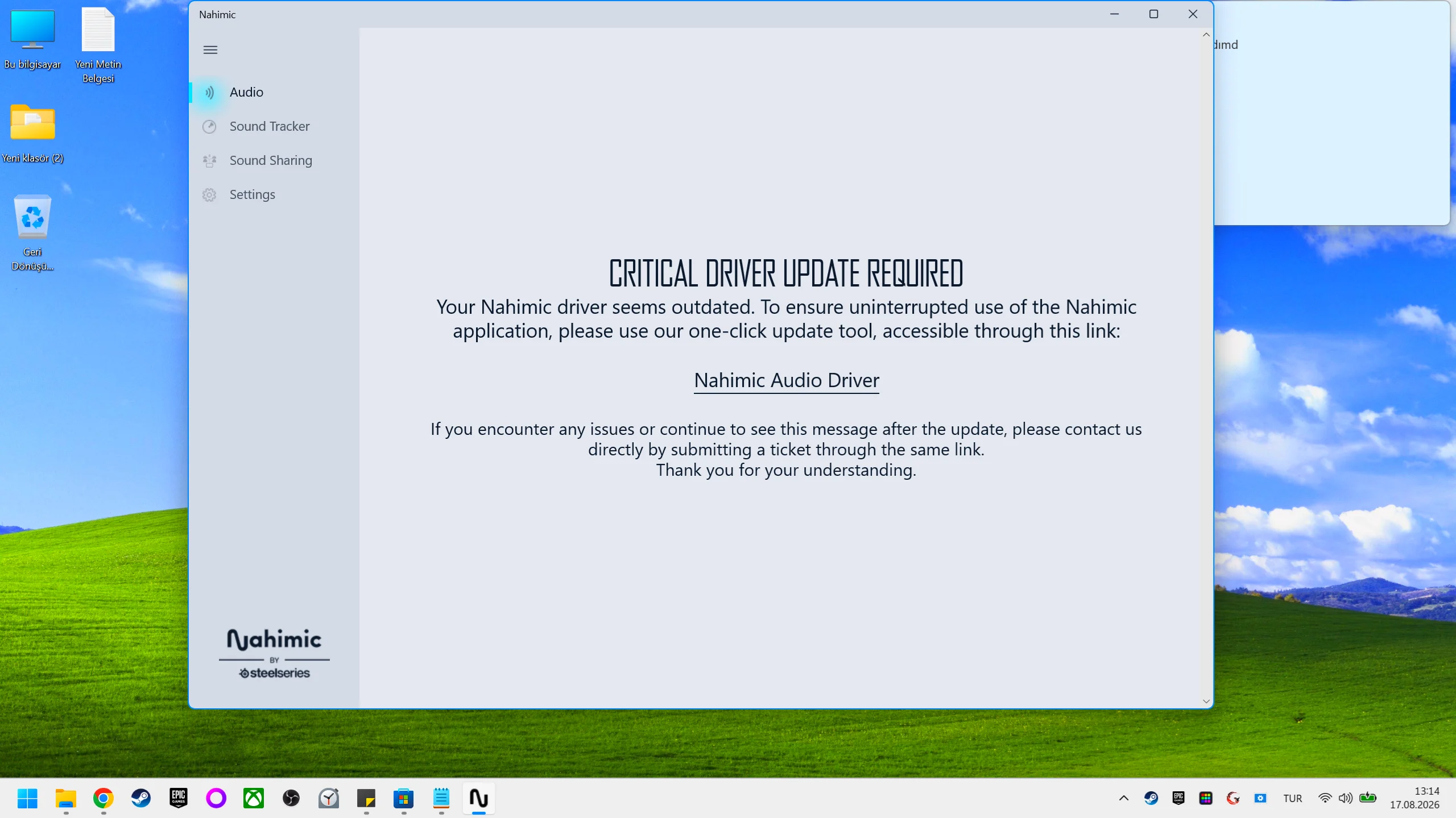Click the Steam icon in system tray
1456x818 pixels.
1151,798
